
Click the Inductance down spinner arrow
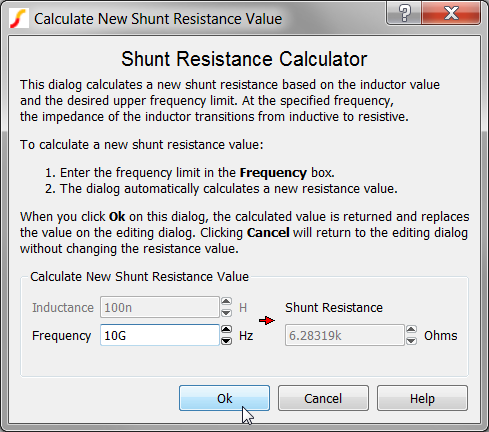pyautogui.click(x=226, y=313)
